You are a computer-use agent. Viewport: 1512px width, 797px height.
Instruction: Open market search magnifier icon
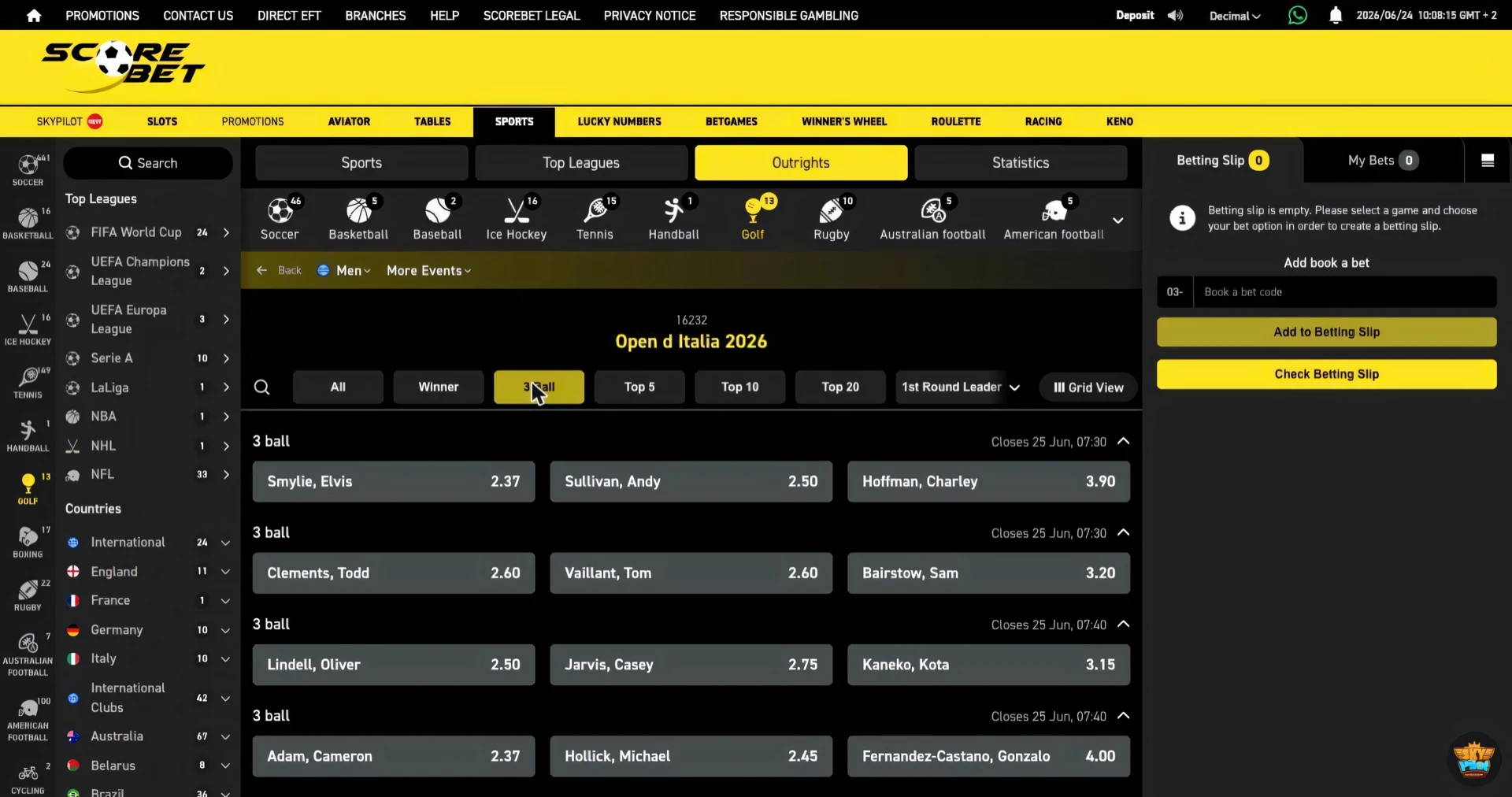point(262,387)
